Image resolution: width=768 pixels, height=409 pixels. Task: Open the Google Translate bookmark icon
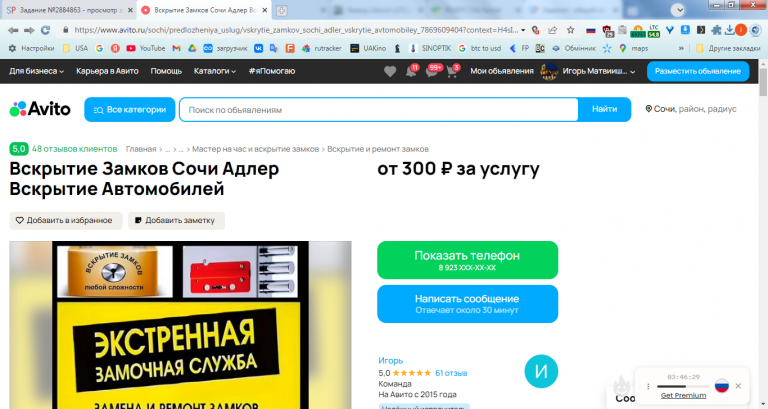tap(274, 48)
